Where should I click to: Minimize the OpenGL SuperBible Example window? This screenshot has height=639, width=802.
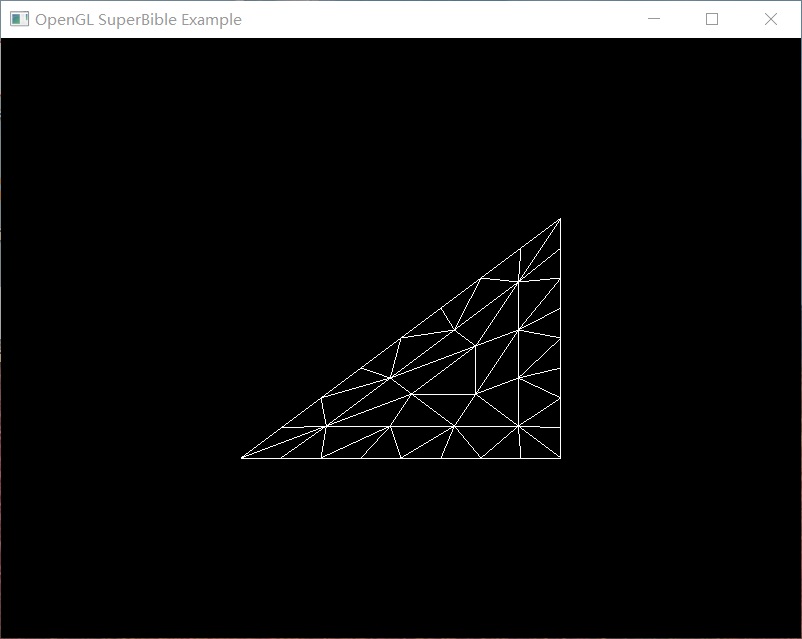coord(654,19)
